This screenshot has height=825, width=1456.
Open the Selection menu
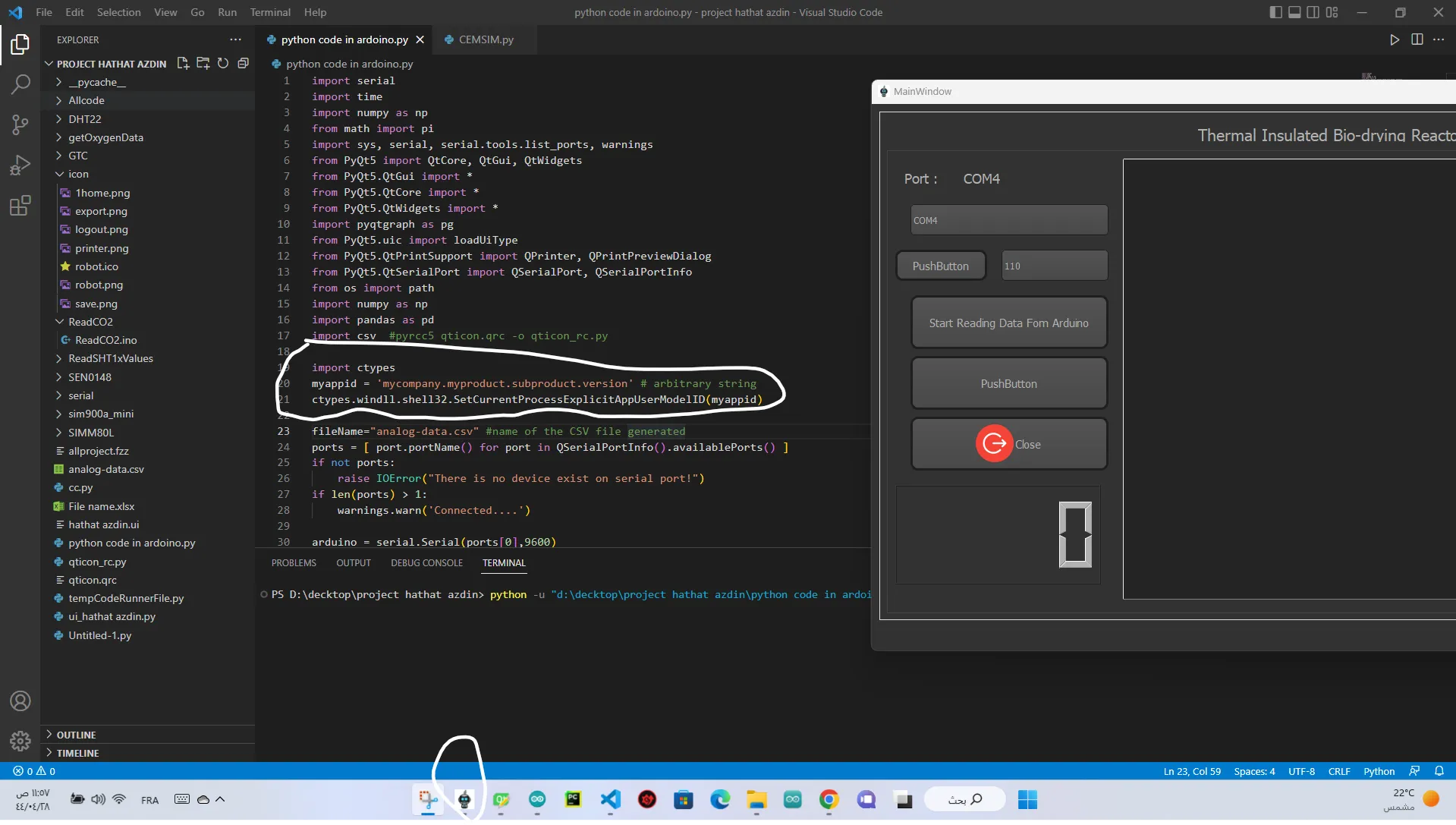[118, 12]
